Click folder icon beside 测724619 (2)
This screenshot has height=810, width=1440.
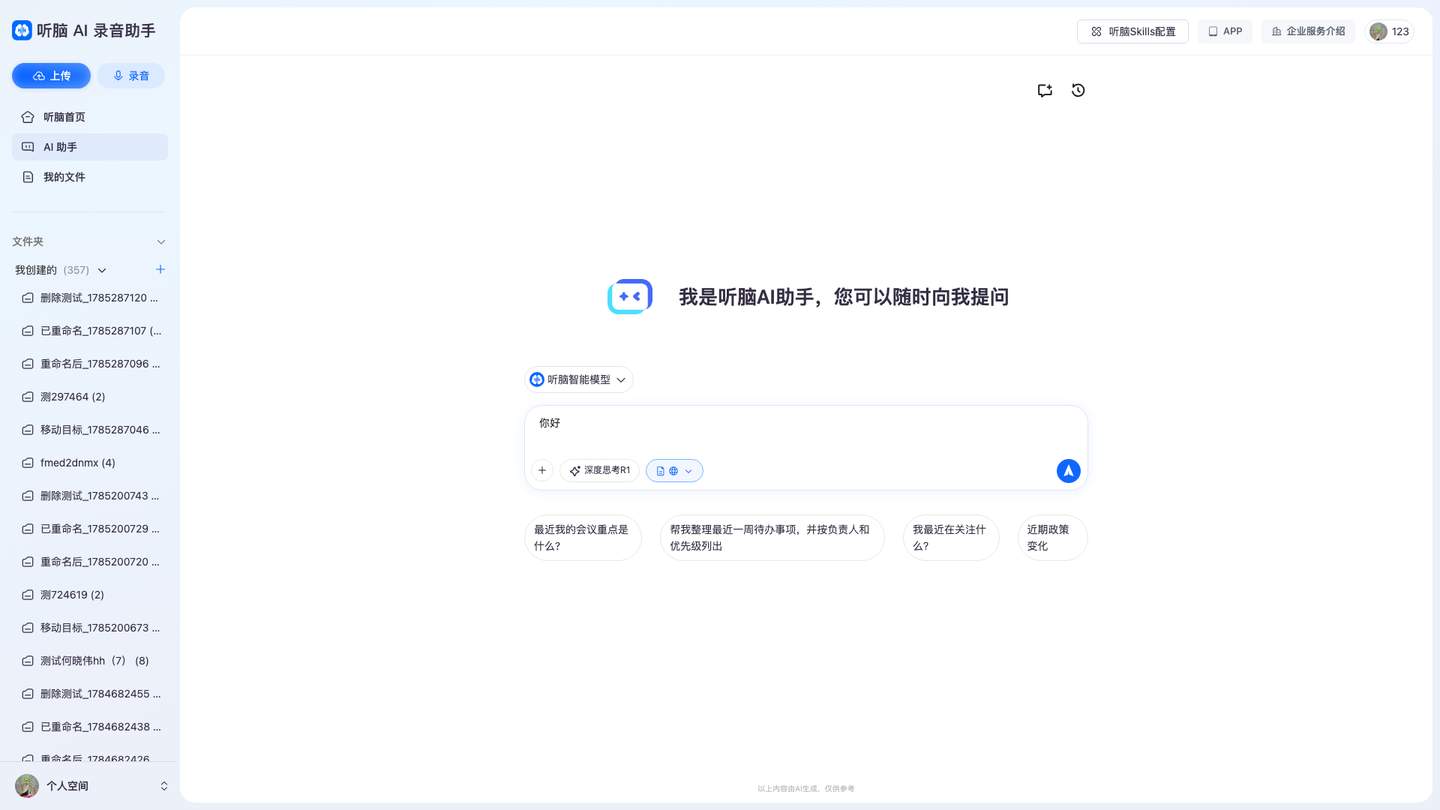(28, 595)
